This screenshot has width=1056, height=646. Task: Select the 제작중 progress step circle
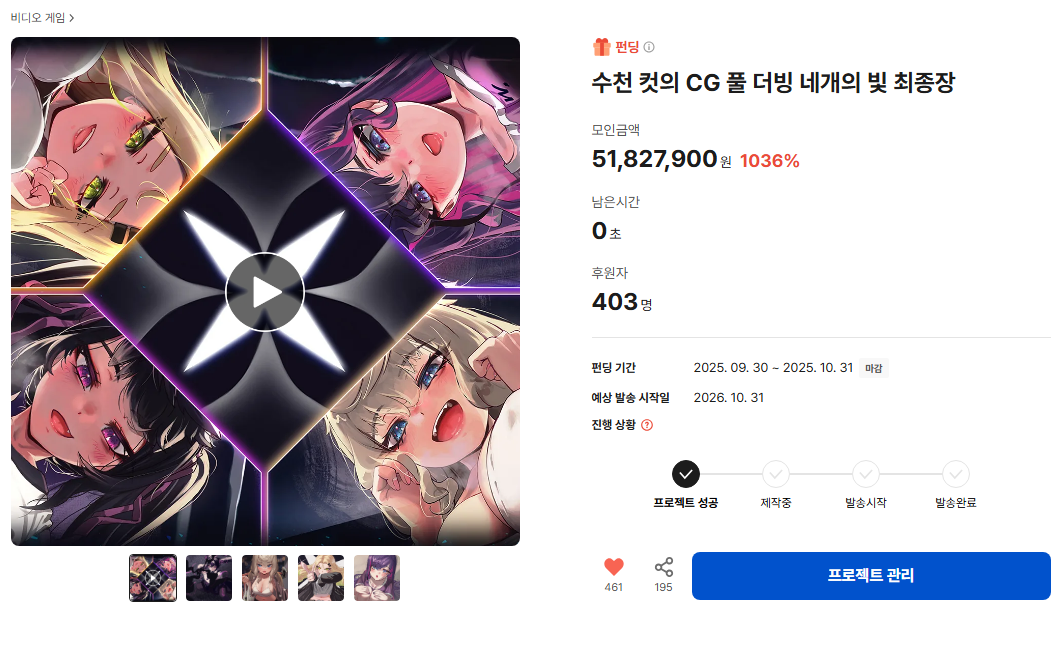click(x=776, y=474)
